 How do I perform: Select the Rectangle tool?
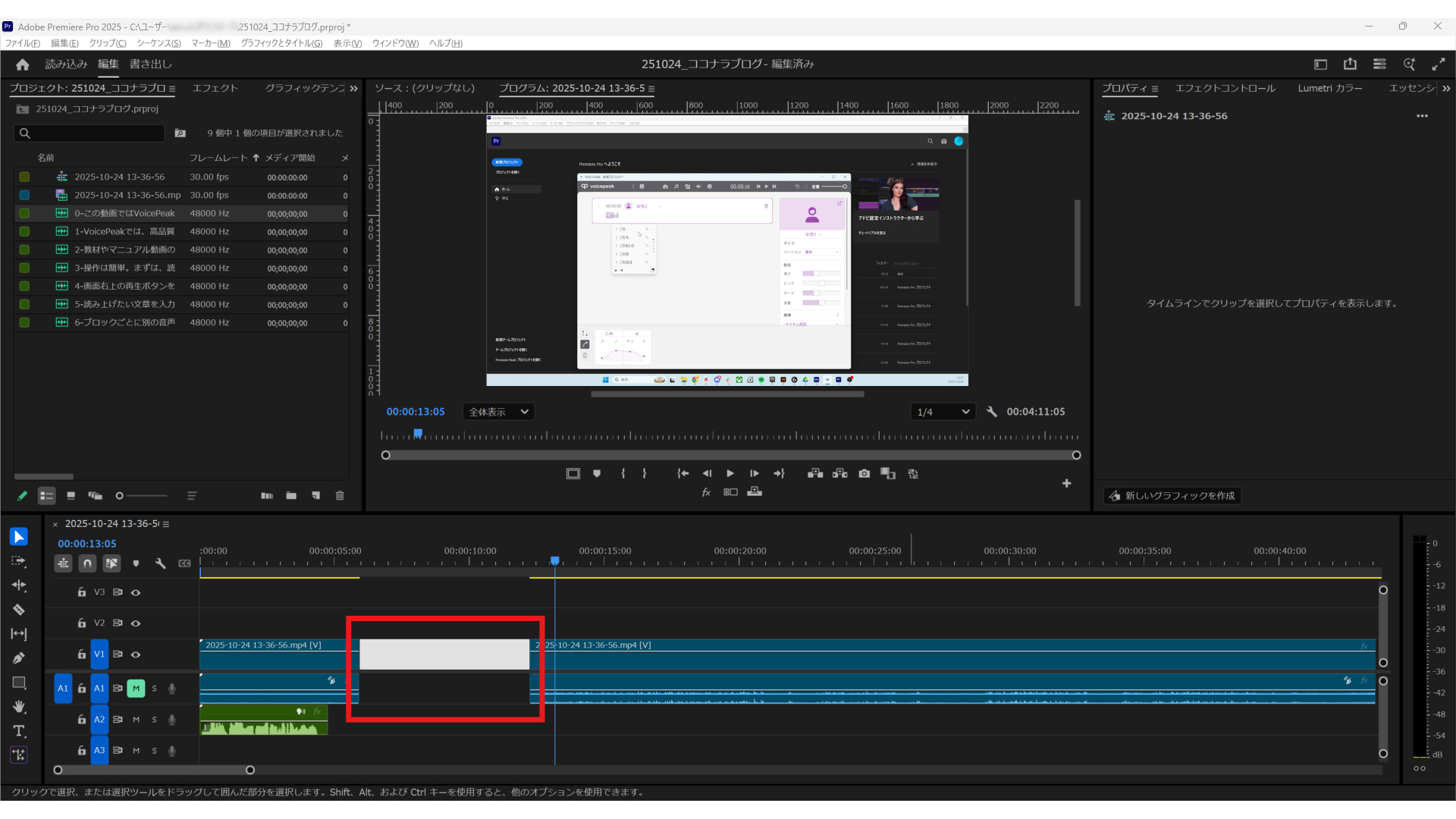[x=19, y=682]
